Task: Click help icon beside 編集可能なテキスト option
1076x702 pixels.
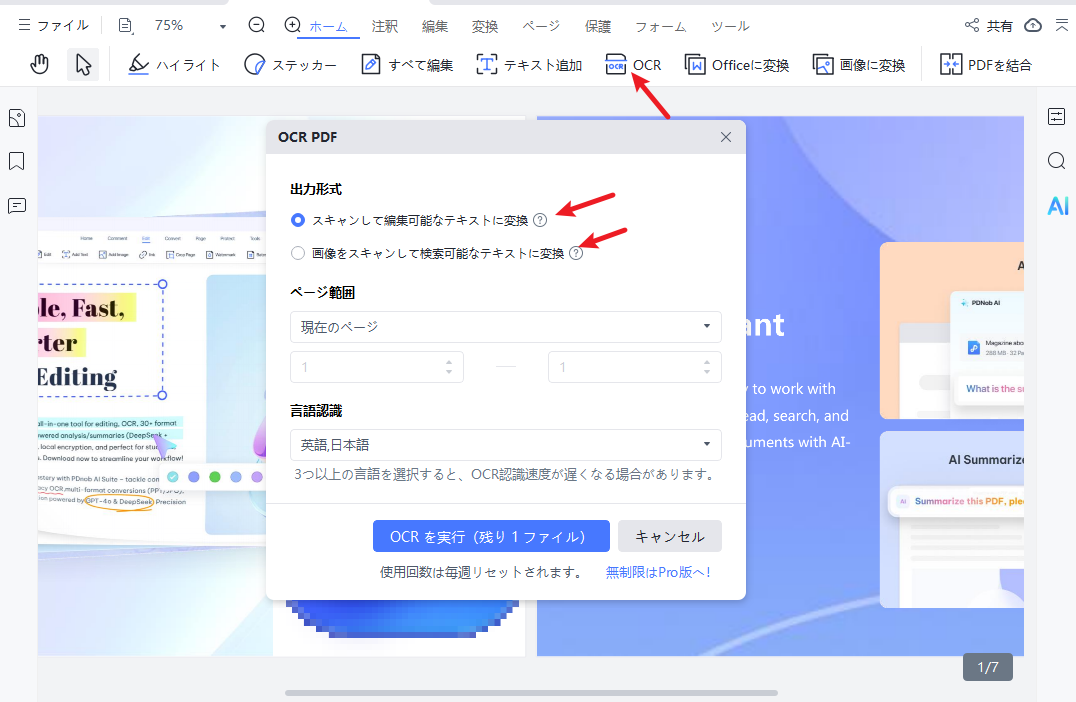Action: click(540, 220)
